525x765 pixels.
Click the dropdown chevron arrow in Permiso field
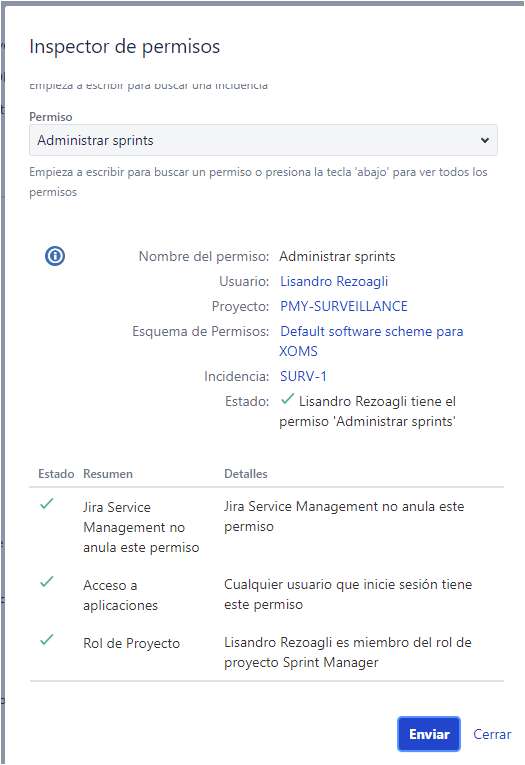[485, 140]
